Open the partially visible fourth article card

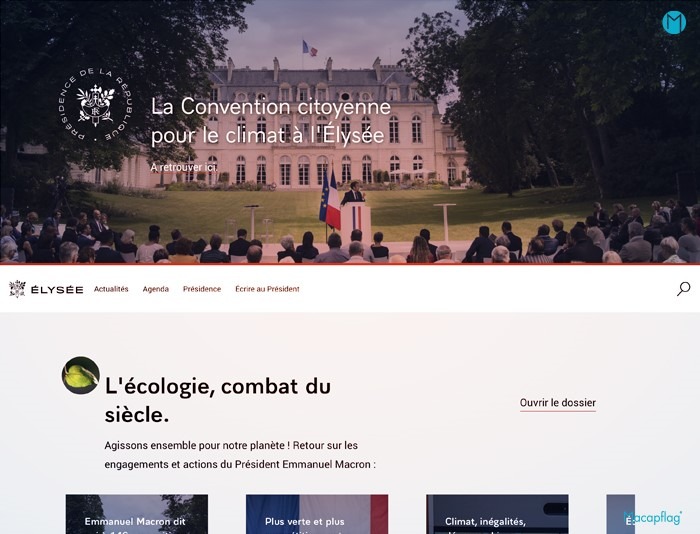(x=621, y=514)
